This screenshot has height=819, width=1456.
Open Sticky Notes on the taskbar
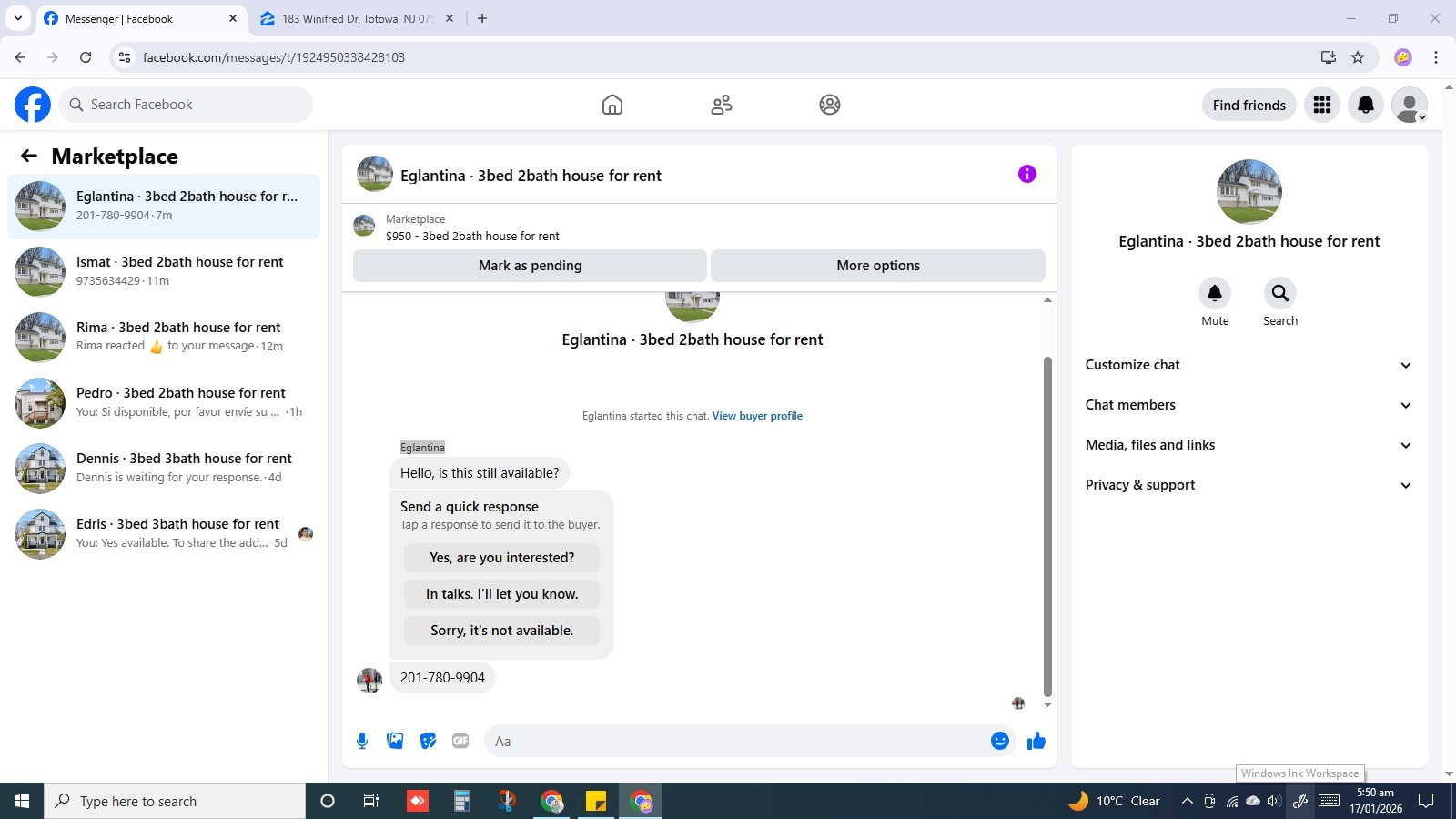(596, 801)
